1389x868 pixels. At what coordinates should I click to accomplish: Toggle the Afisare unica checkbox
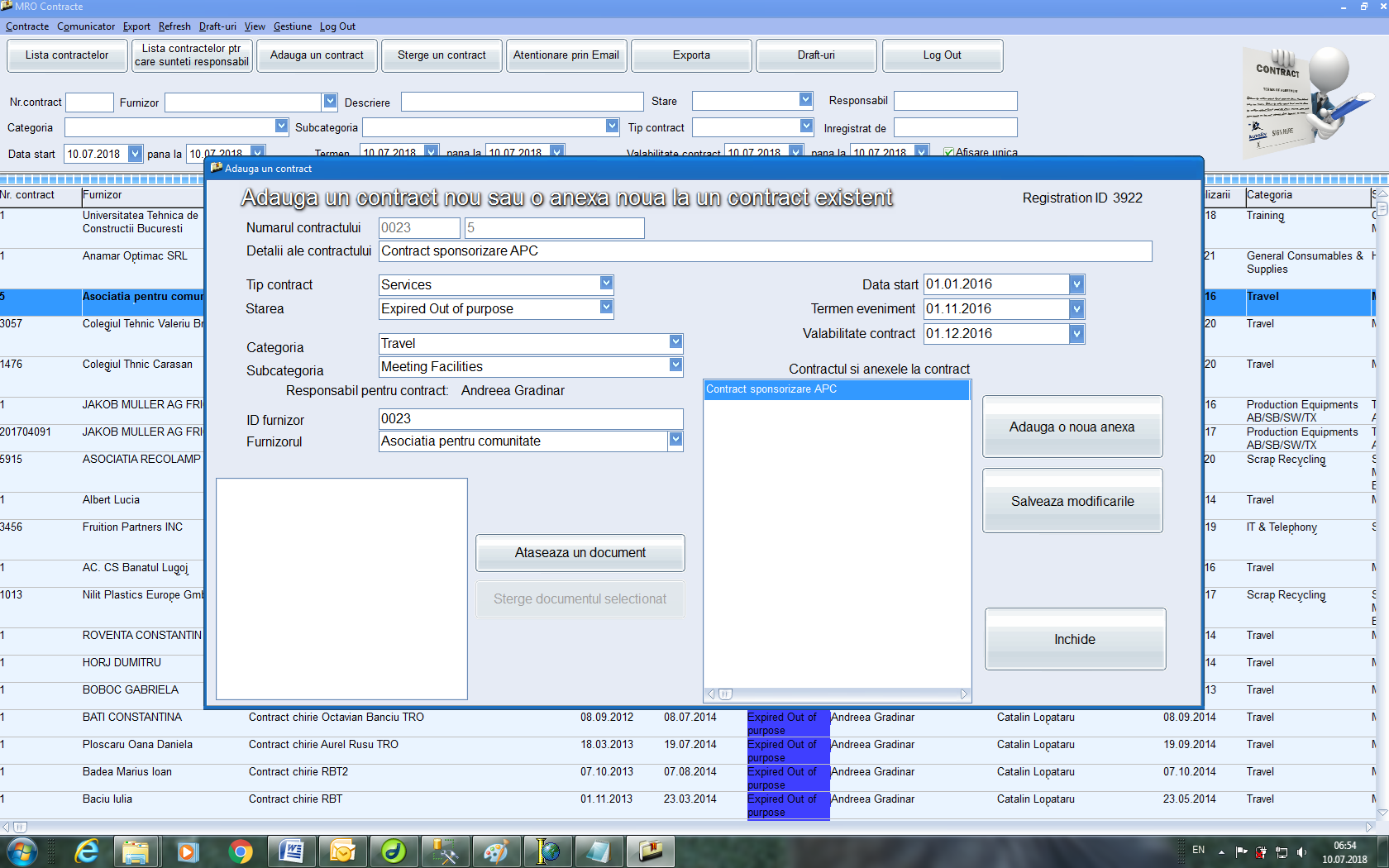click(948, 153)
